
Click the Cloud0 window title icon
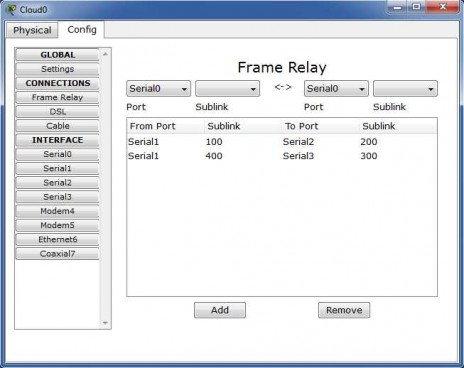11,10
